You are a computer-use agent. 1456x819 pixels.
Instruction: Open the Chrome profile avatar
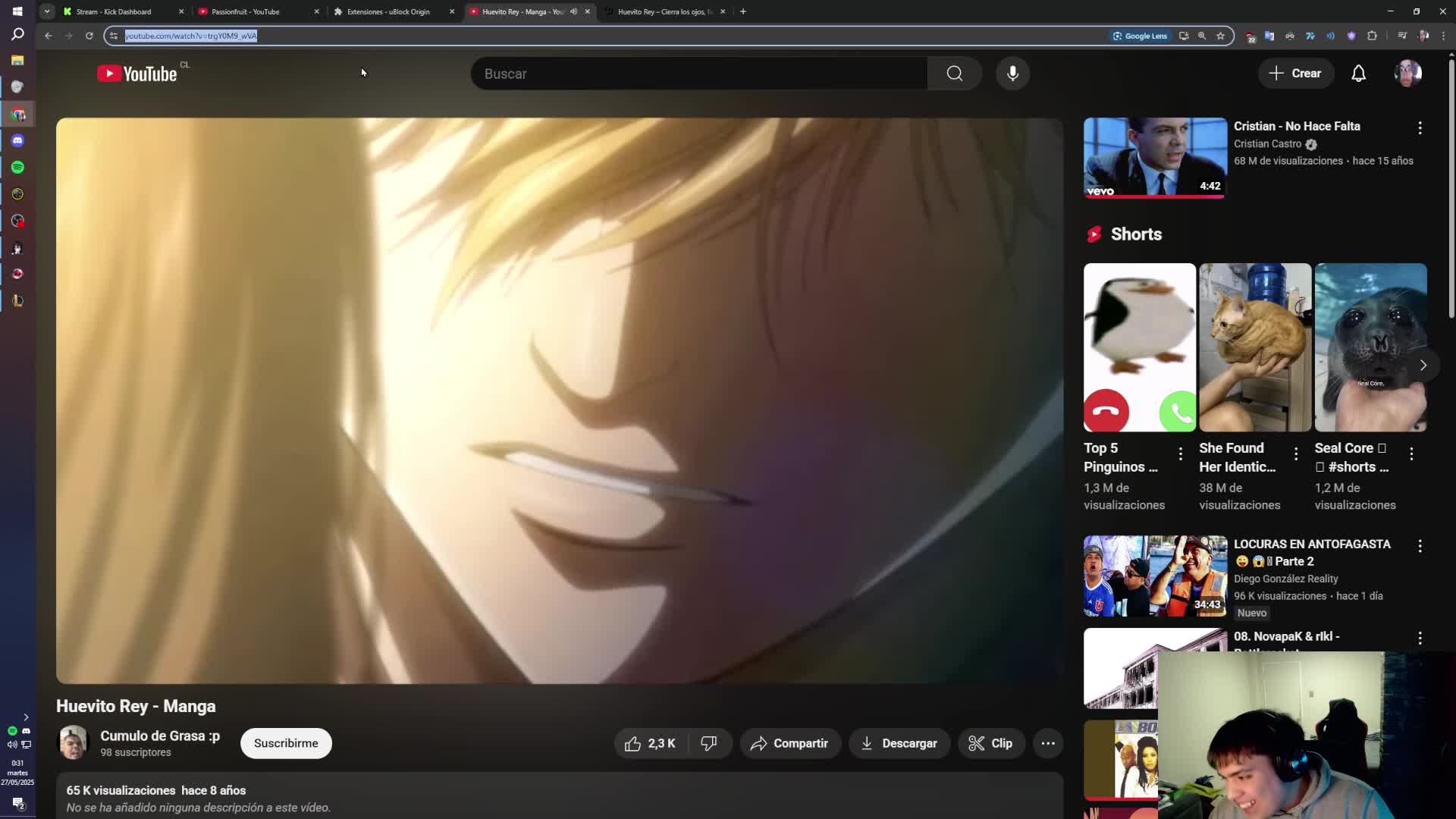(1423, 36)
